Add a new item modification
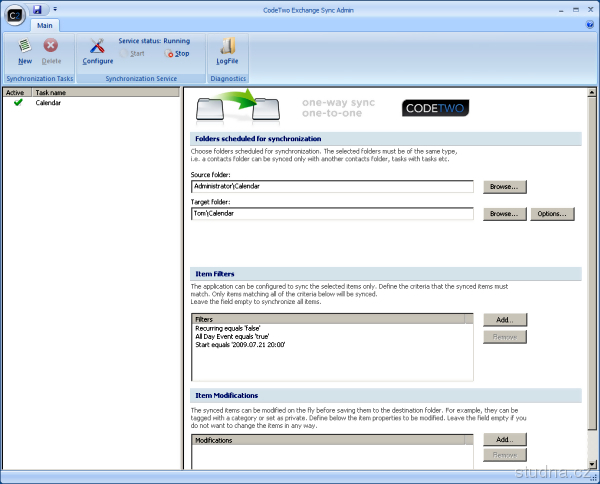 click(505, 440)
